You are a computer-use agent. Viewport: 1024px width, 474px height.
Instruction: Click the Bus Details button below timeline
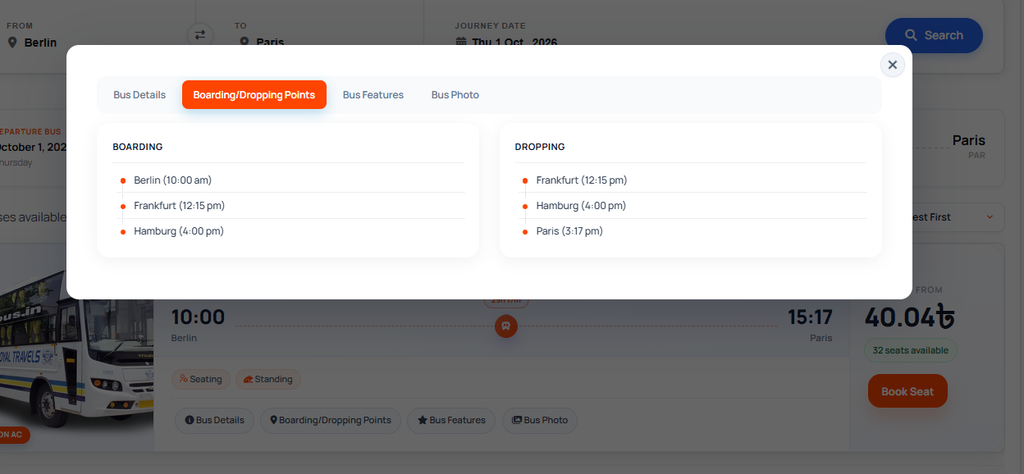pos(214,420)
